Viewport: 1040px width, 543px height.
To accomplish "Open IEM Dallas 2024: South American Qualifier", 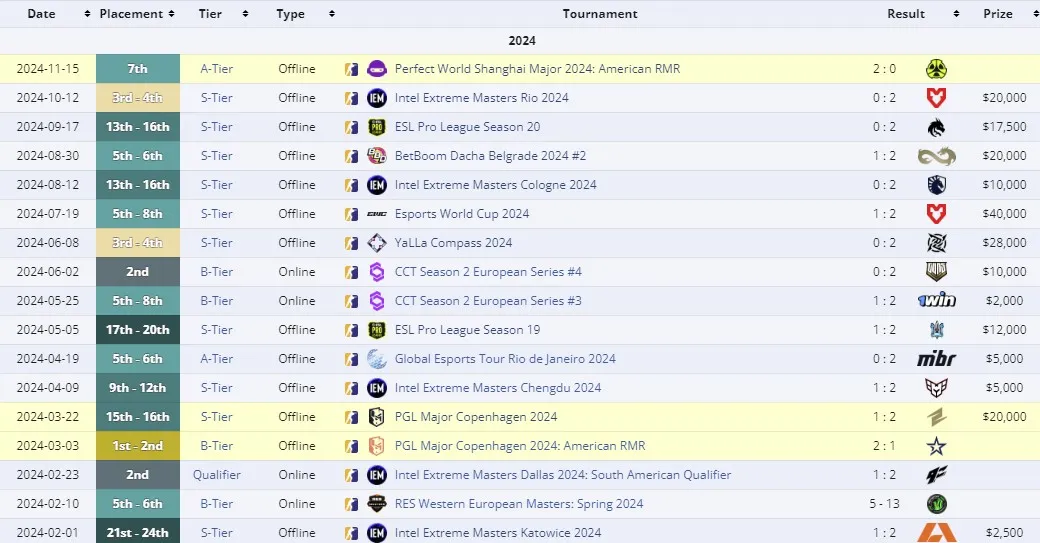I will [x=562, y=475].
